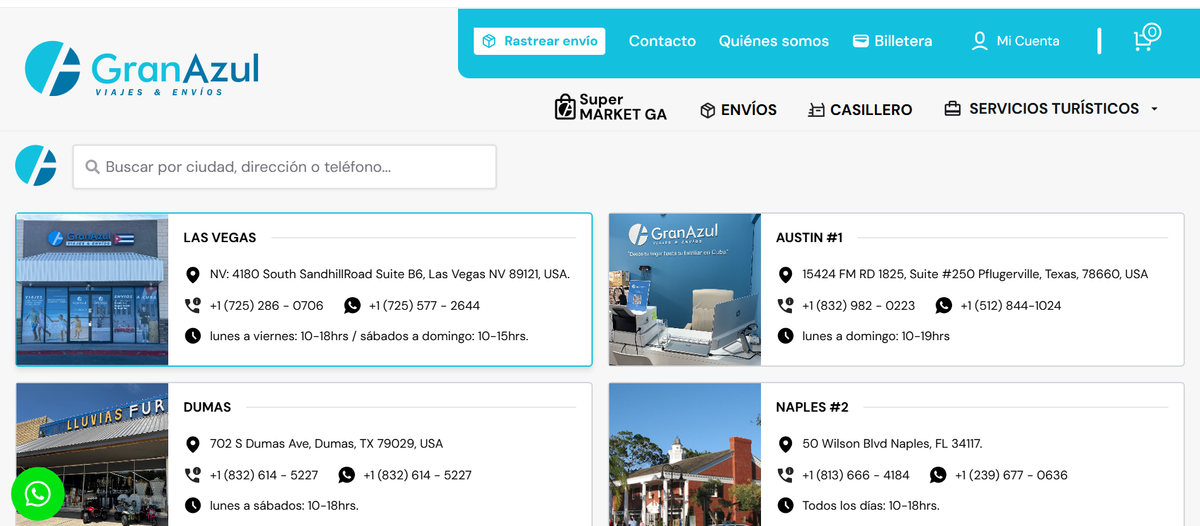
Task: Open the Contacto page
Action: tap(662, 41)
